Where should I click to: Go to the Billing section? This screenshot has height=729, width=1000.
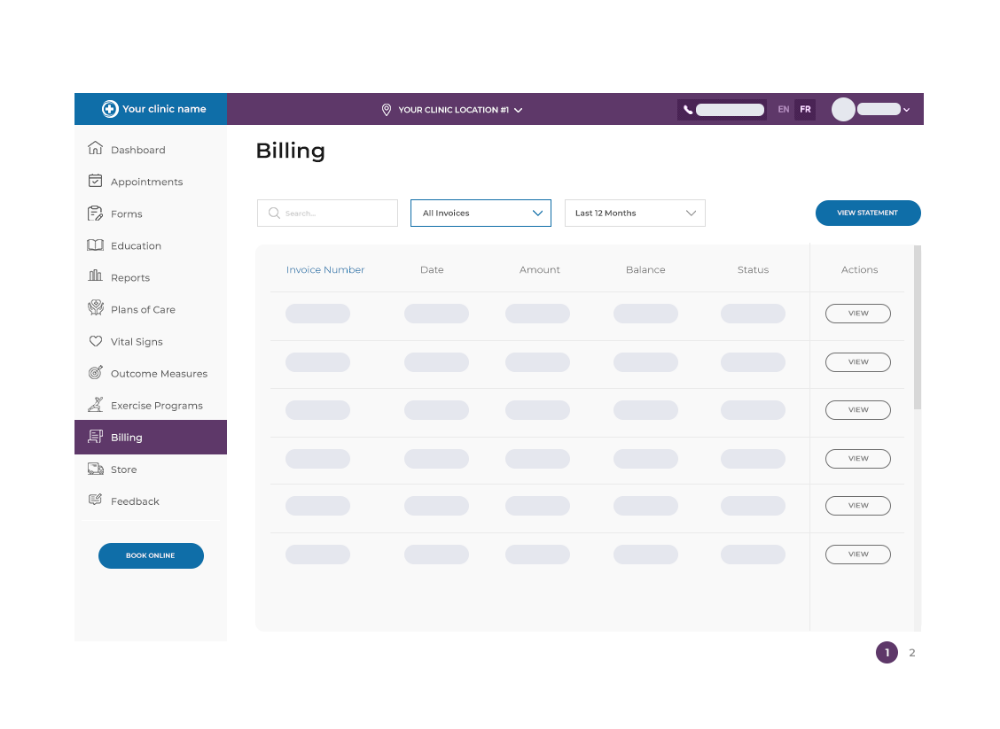click(124, 437)
